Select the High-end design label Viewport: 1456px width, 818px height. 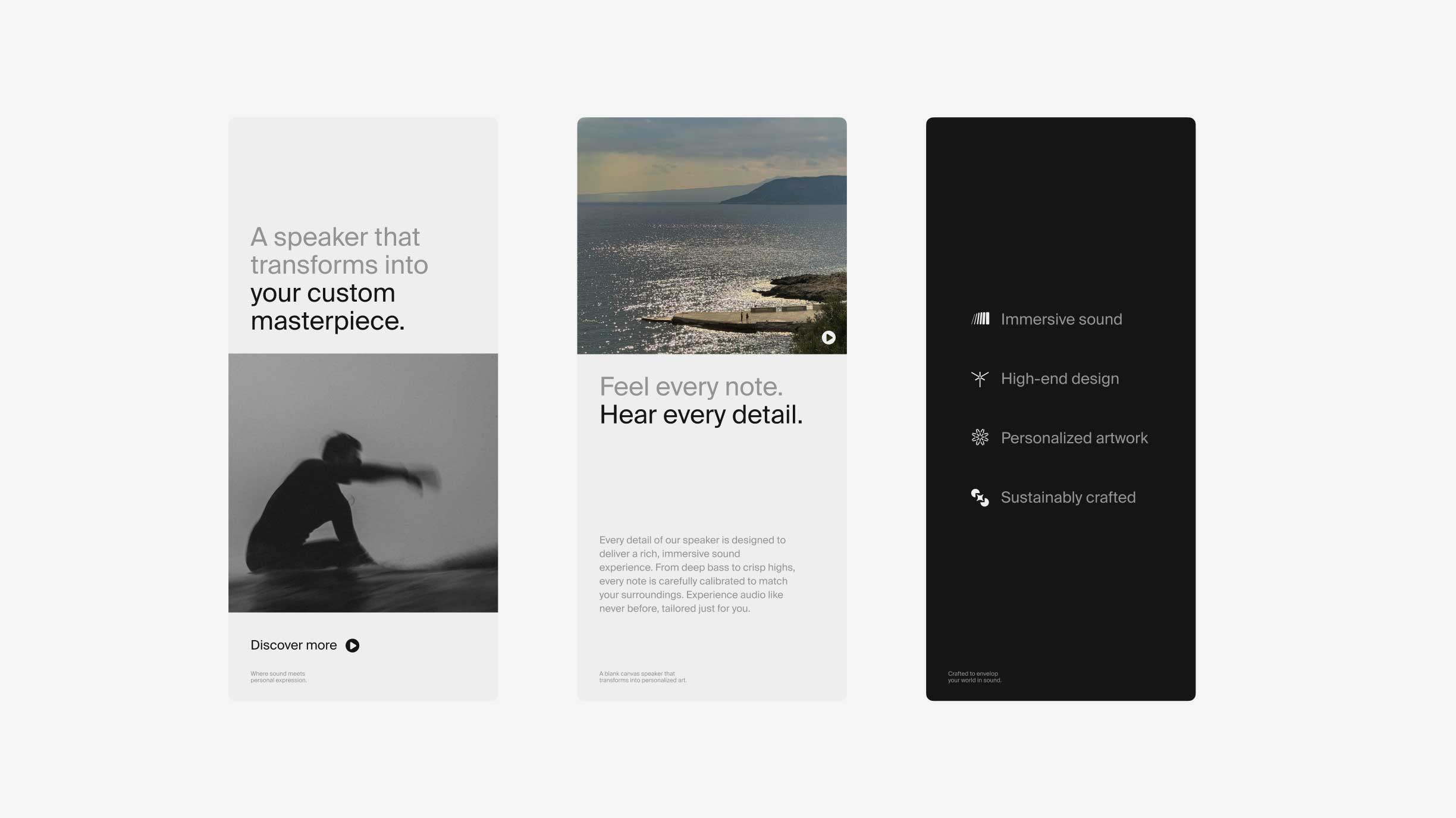[1059, 379]
